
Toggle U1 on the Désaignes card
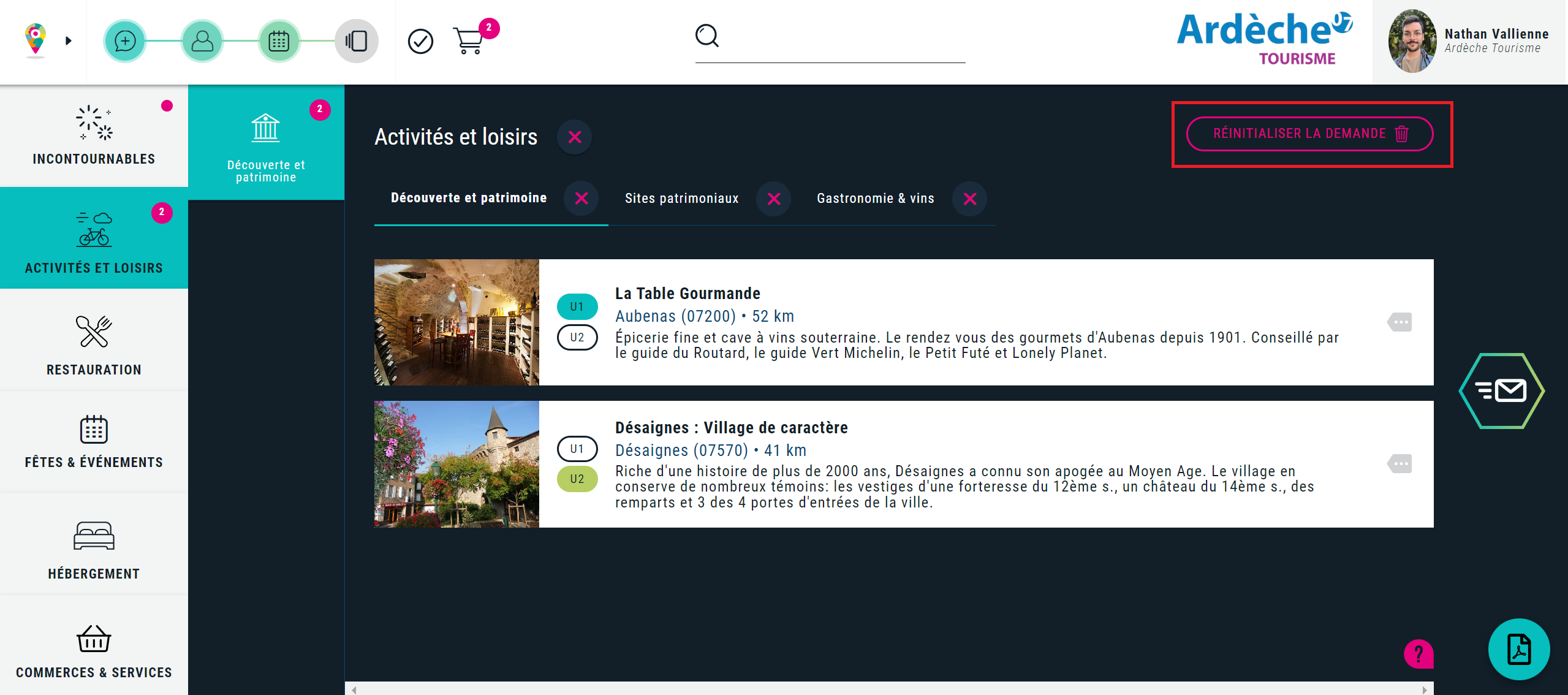pos(577,449)
